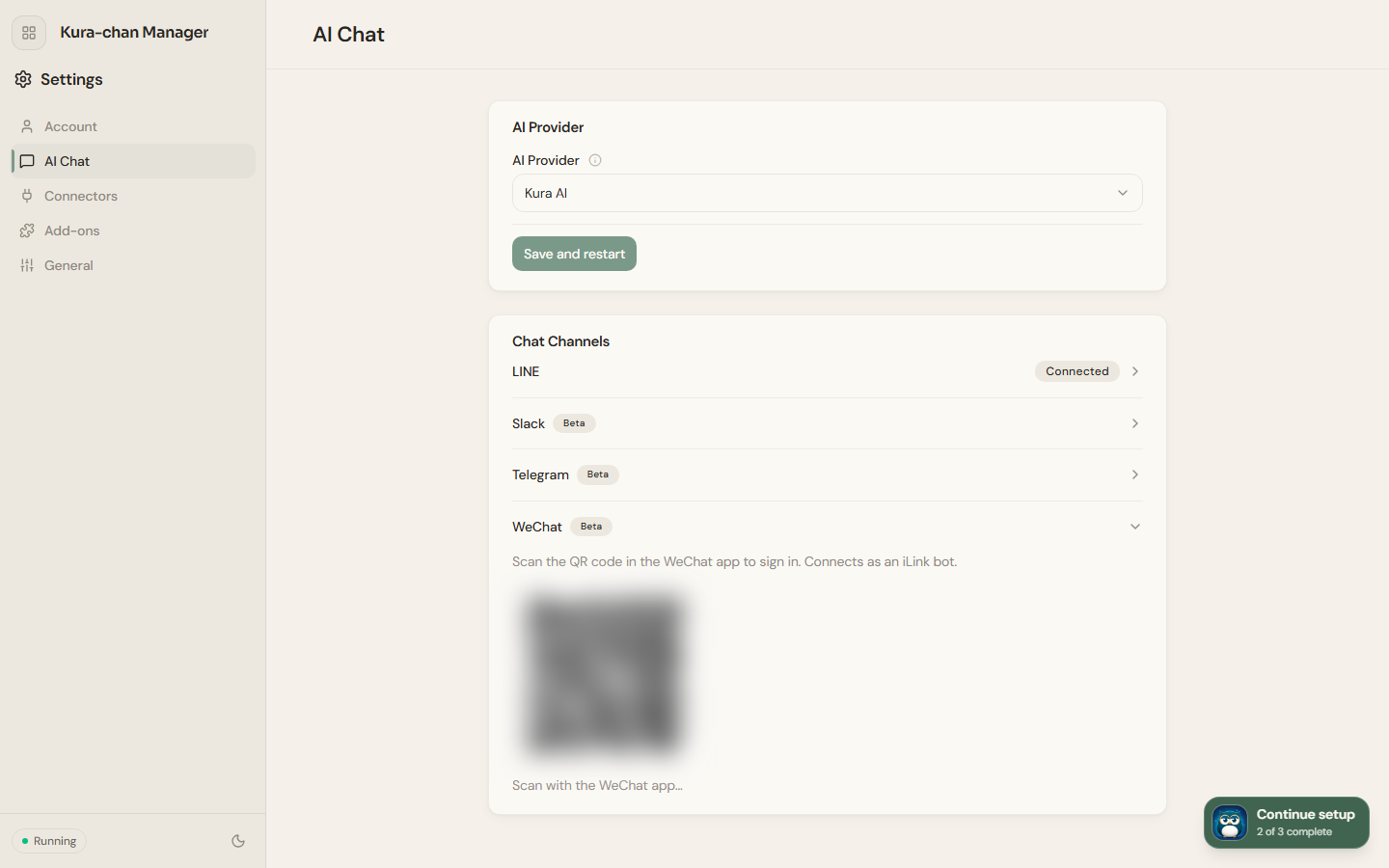Click Save and restart button
The height and width of the screenshot is (868, 1389).
point(574,254)
